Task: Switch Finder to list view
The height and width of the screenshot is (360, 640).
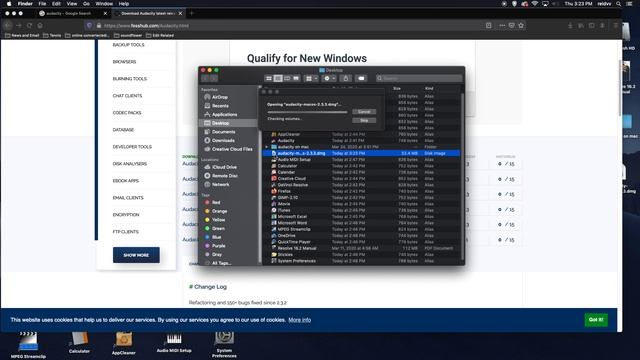Action: (x=278, y=78)
